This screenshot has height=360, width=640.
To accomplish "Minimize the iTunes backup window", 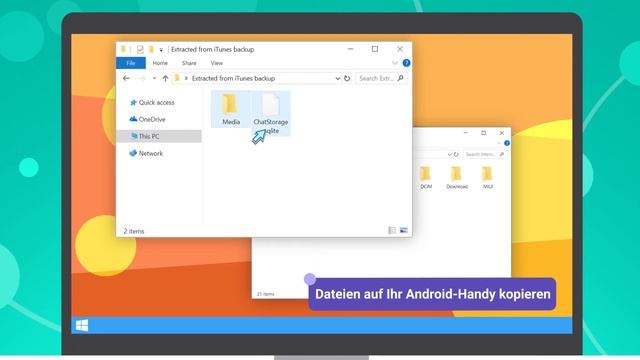I will pyautogui.click(x=350, y=49).
